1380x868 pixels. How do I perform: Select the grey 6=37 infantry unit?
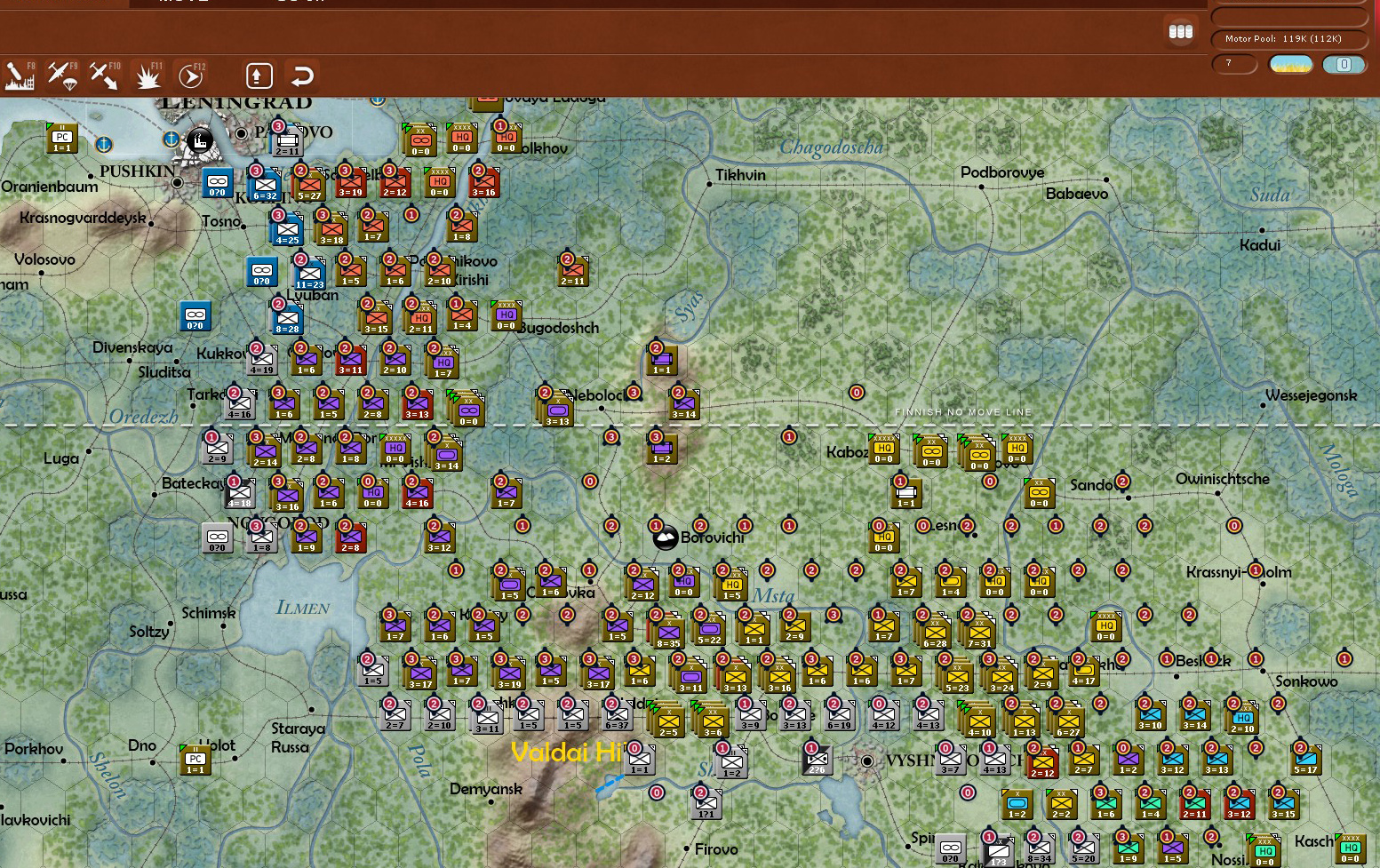coord(617,715)
